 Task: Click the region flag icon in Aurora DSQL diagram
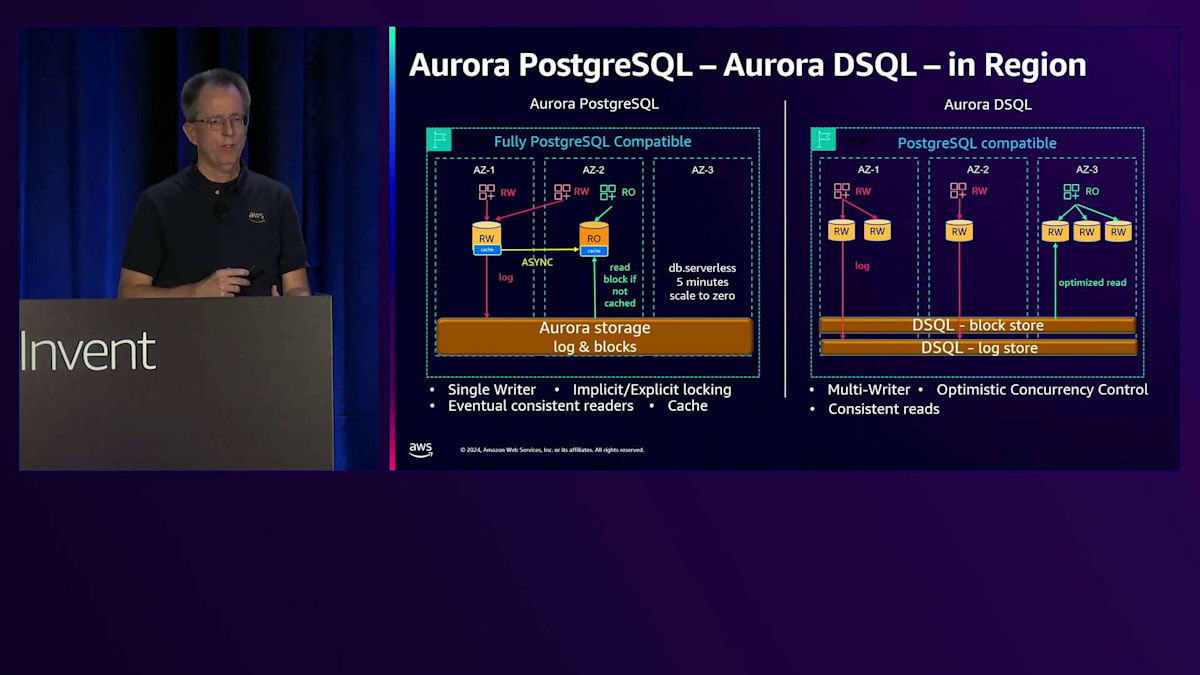coord(823,140)
